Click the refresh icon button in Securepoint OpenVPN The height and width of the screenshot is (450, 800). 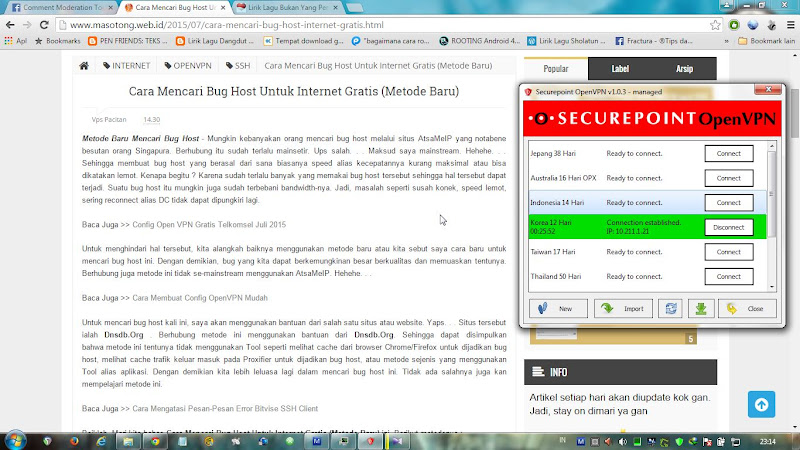(670, 309)
